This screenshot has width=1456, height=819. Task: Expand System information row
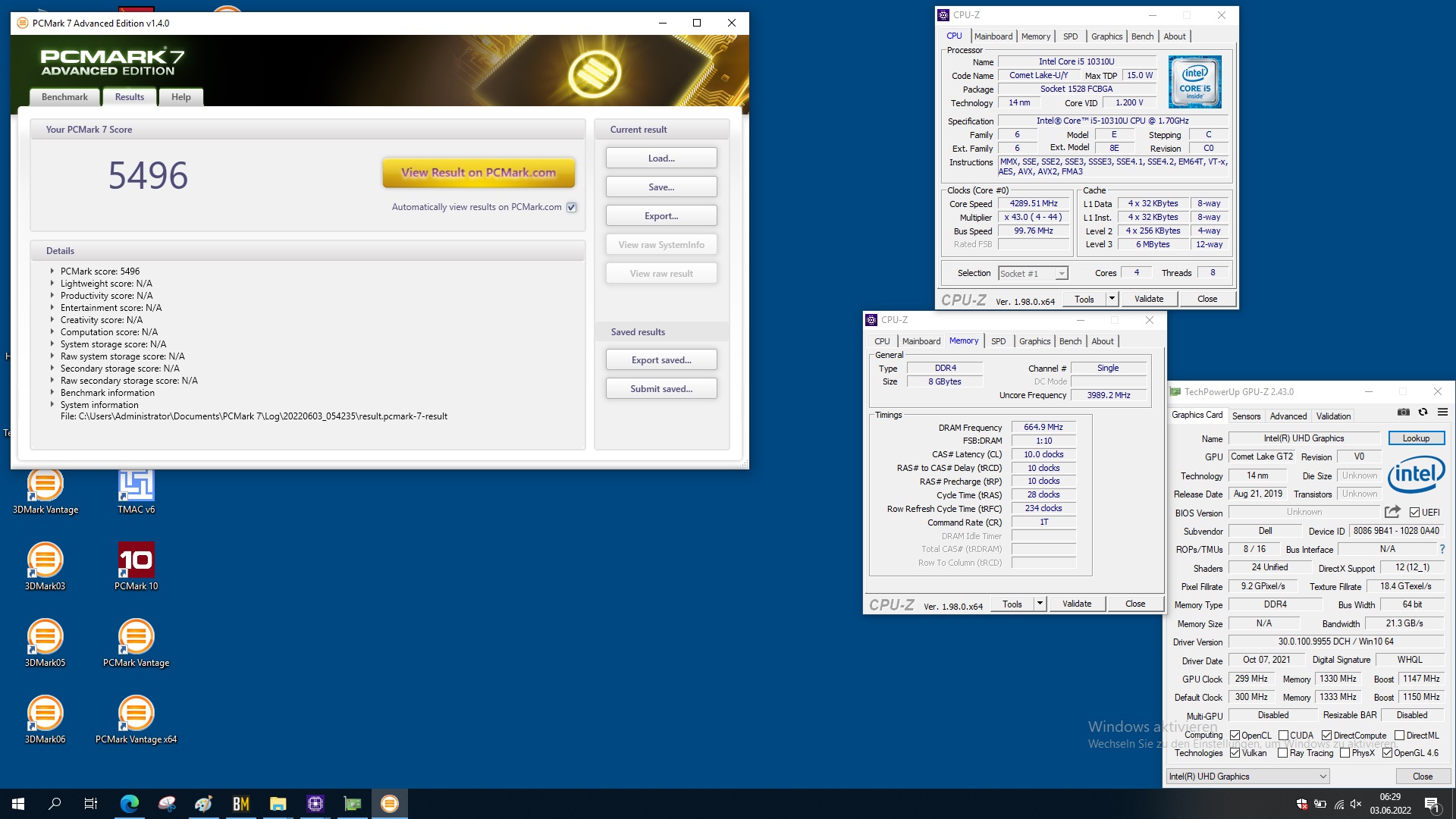click(52, 404)
